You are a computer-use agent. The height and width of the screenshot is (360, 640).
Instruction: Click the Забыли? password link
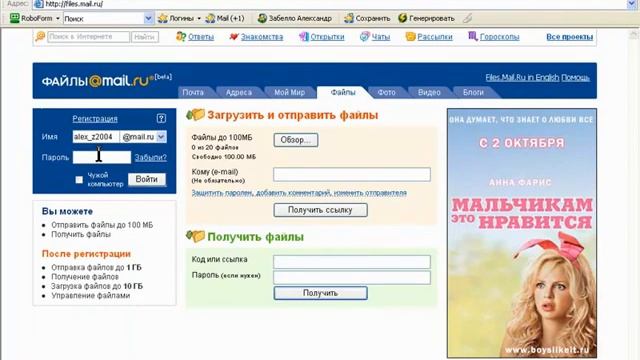[x=151, y=158]
